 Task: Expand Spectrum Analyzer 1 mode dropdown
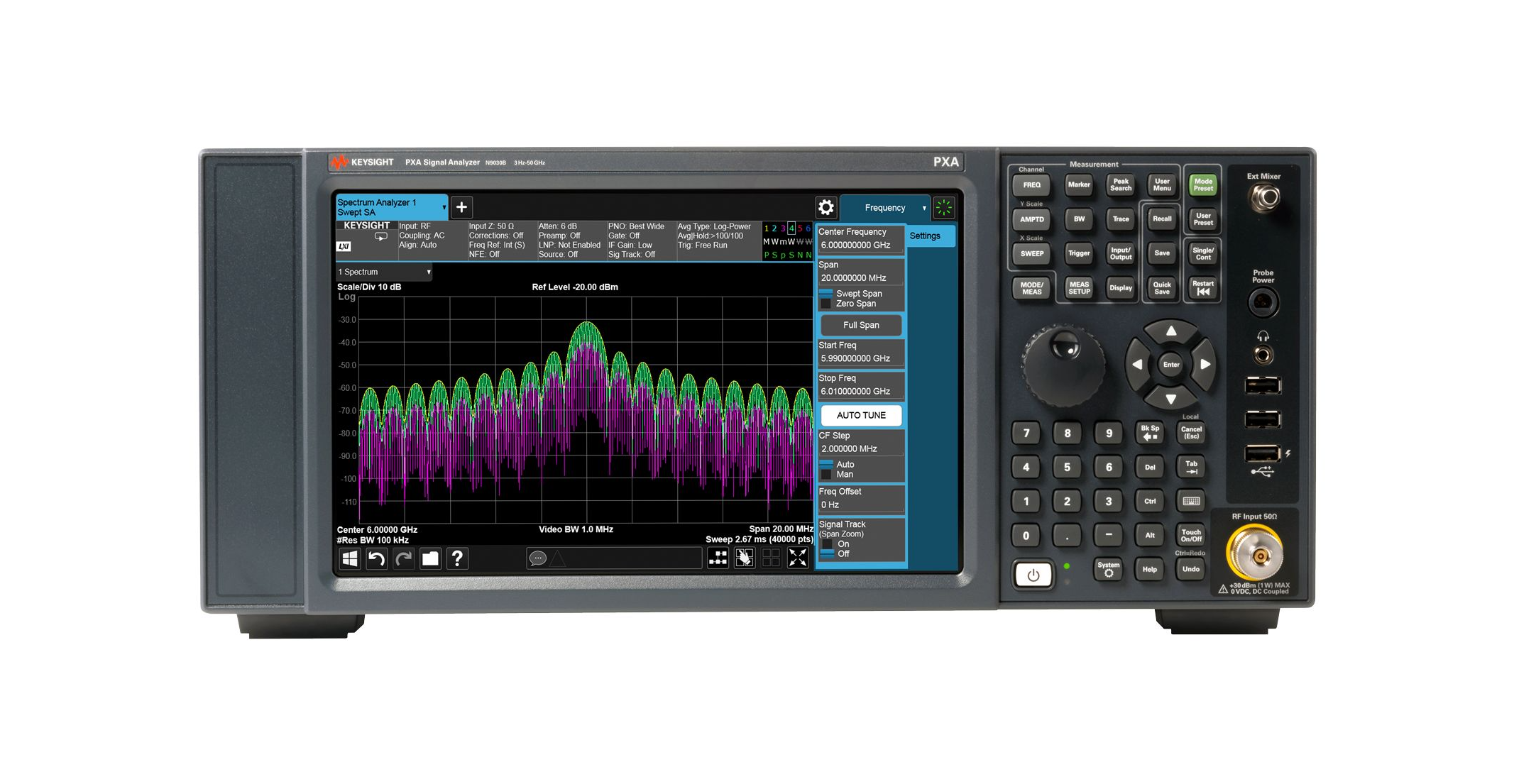point(444,207)
